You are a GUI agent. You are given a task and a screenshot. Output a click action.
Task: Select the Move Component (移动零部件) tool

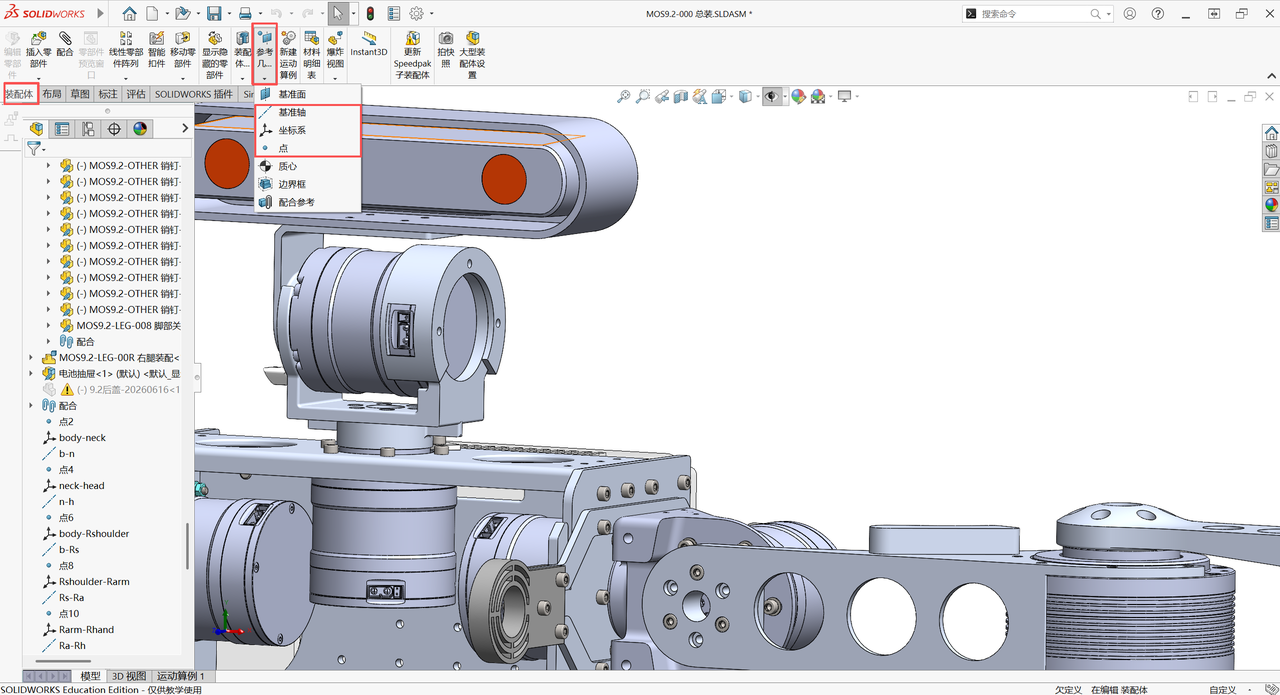point(183,51)
